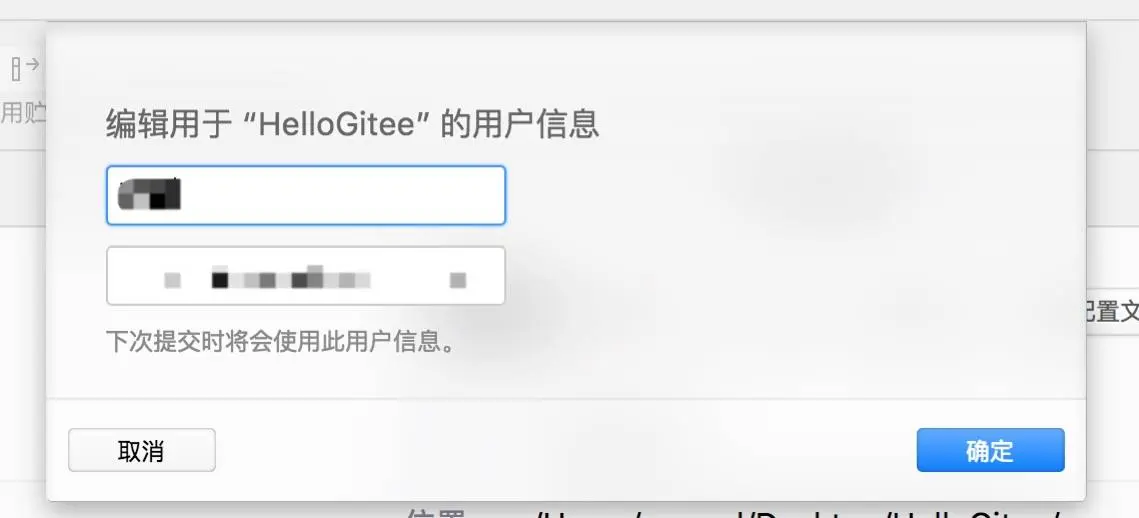Open the partially hidden 配置文件 button
The height and width of the screenshot is (518, 1139).
point(1112,312)
